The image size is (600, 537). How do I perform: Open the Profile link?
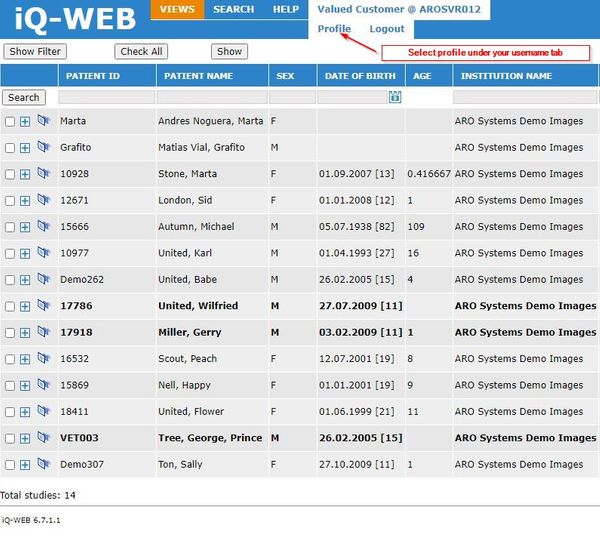tap(334, 29)
